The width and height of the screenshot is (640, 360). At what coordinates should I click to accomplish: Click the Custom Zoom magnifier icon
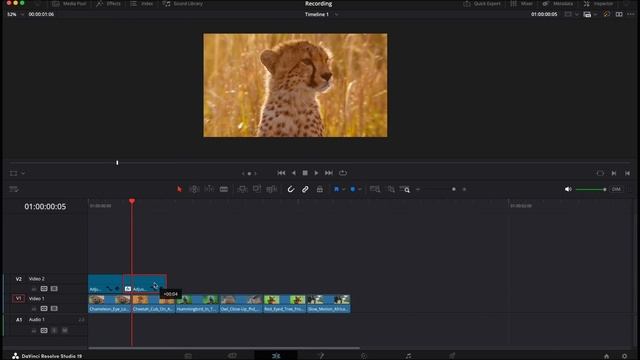click(405, 189)
